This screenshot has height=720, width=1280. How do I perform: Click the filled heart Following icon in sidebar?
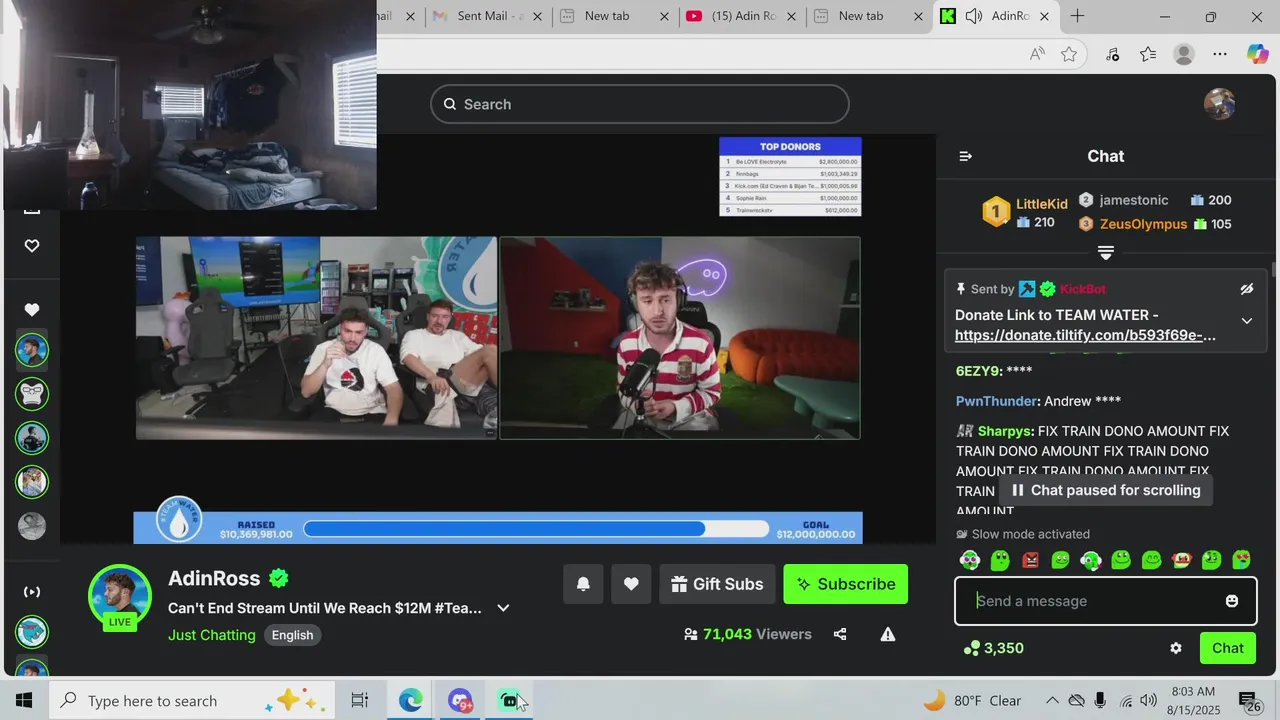click(32, 310)
